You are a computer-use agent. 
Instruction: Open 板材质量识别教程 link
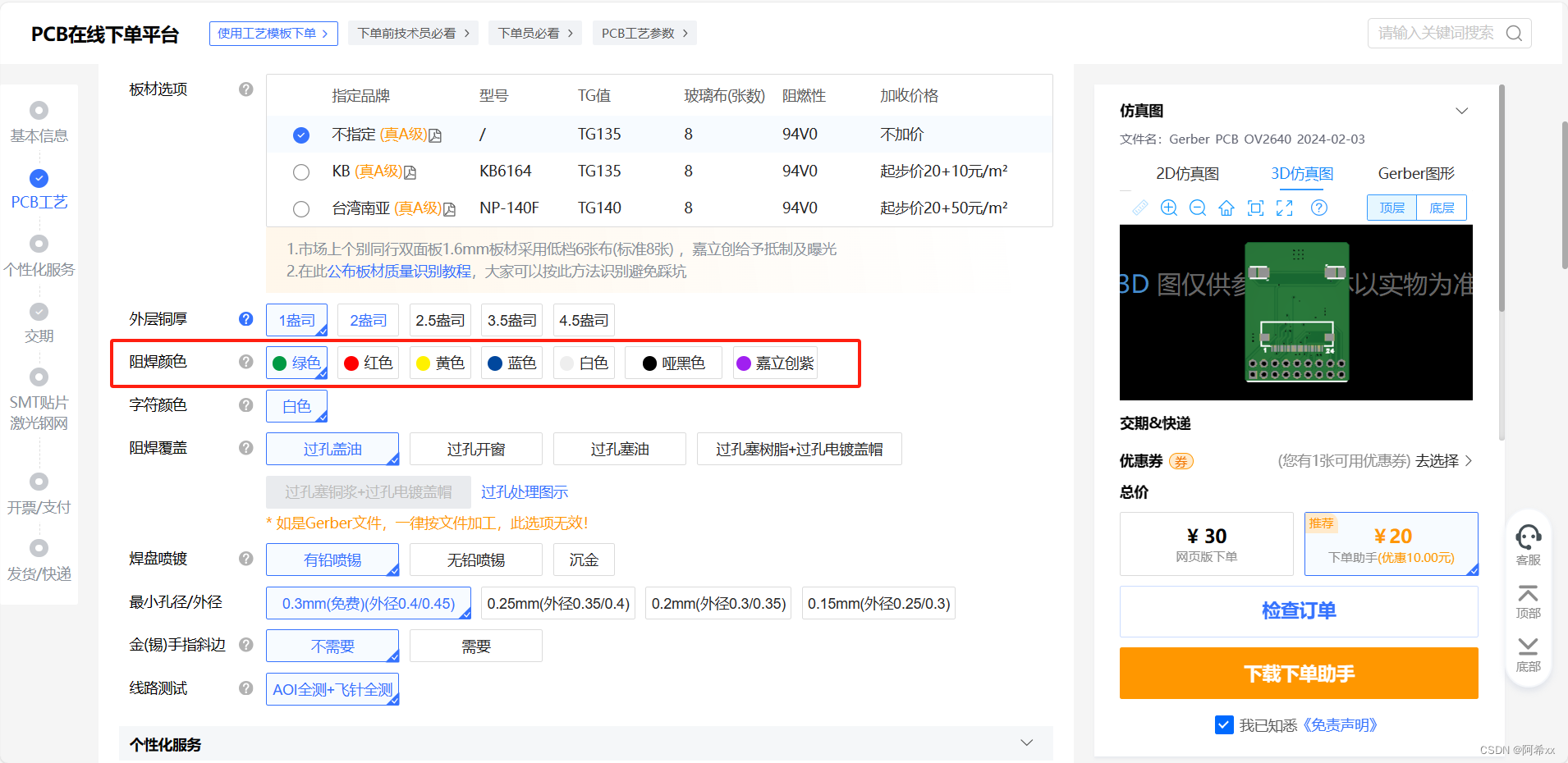coord(399,272)
